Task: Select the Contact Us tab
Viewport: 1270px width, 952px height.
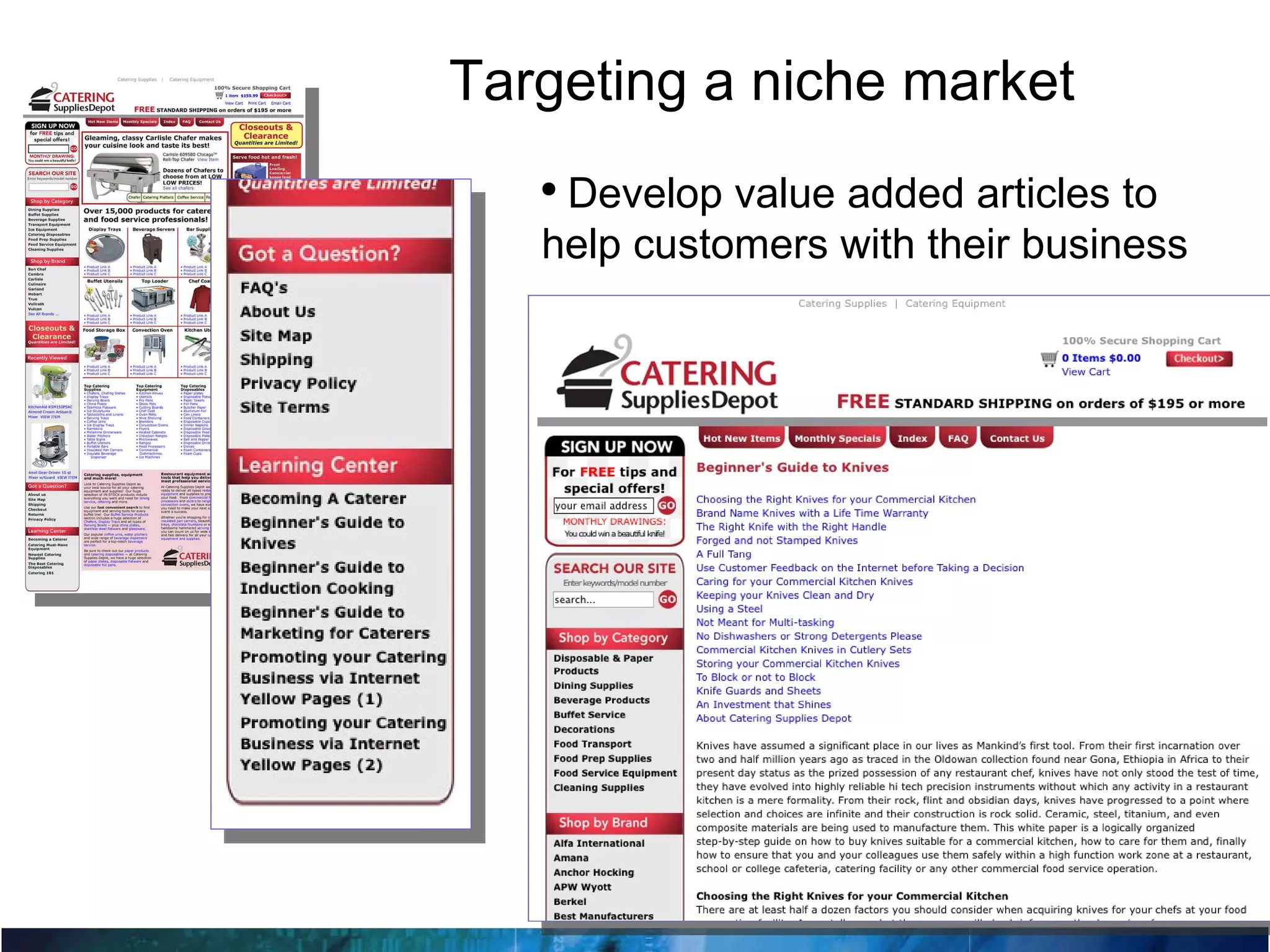Action: 1017,438
